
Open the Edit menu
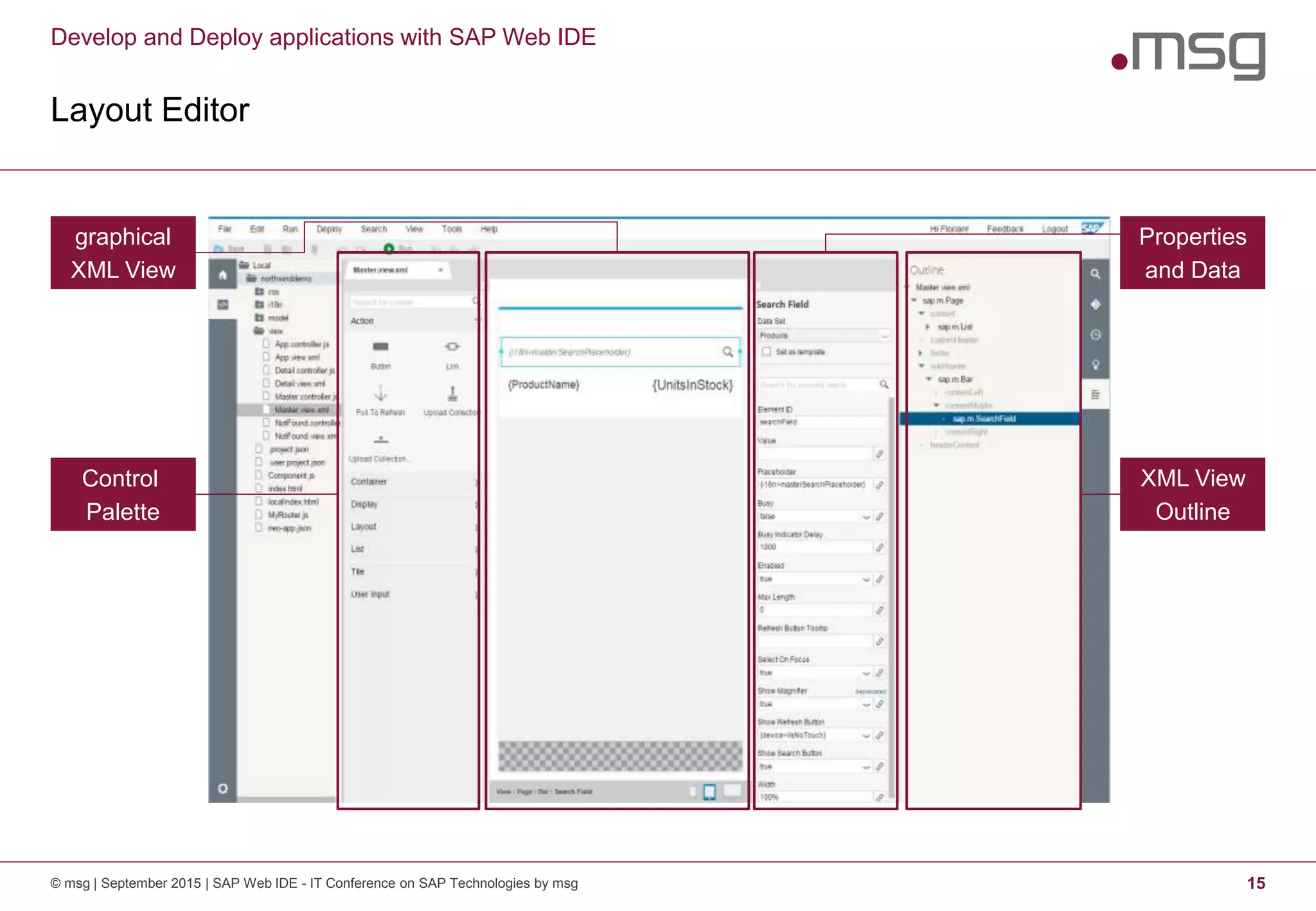pyautogui.click(x=257, y=229)
